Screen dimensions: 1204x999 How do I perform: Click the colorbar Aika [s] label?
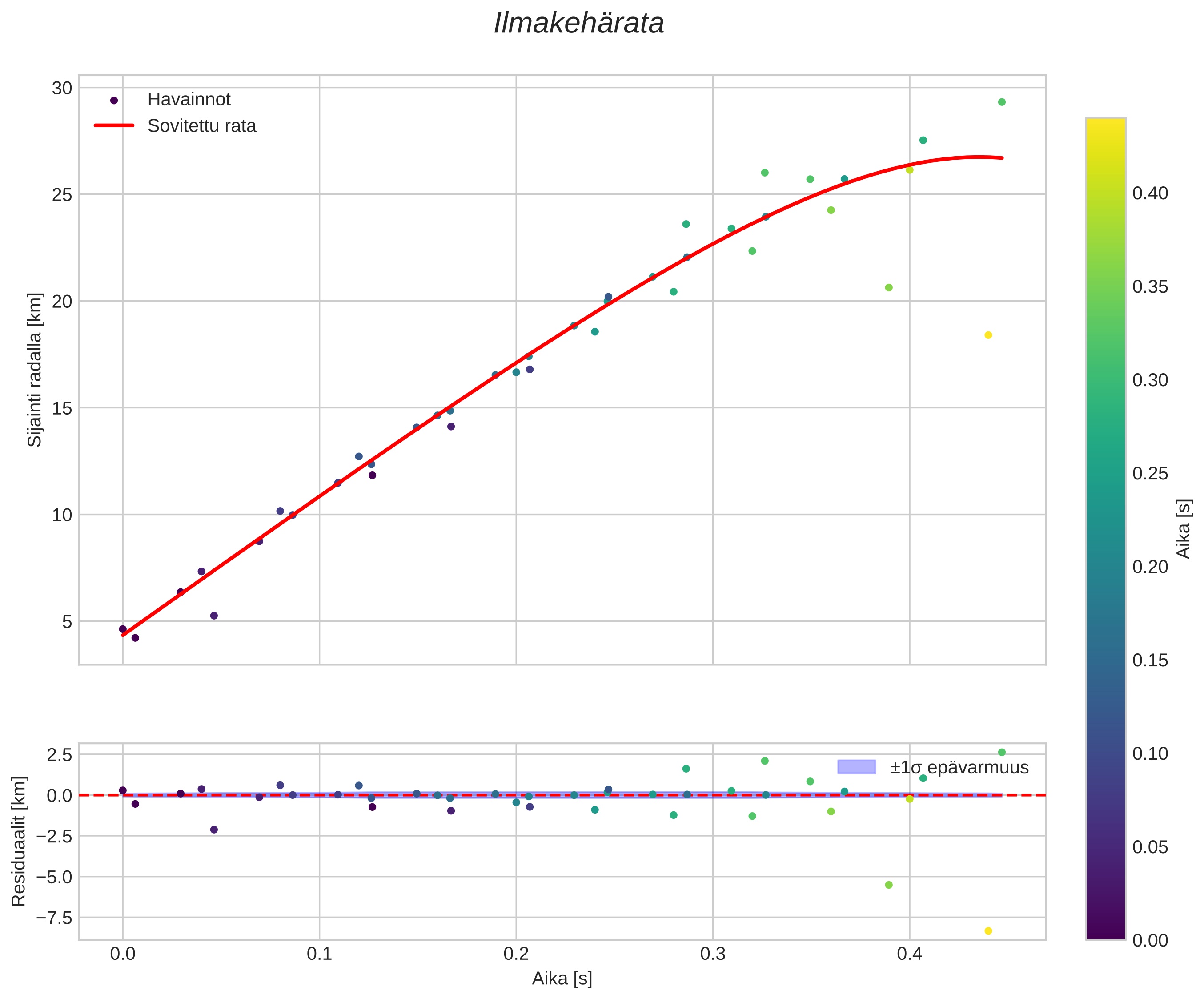pyautogui.click(x=1184, y=529)
